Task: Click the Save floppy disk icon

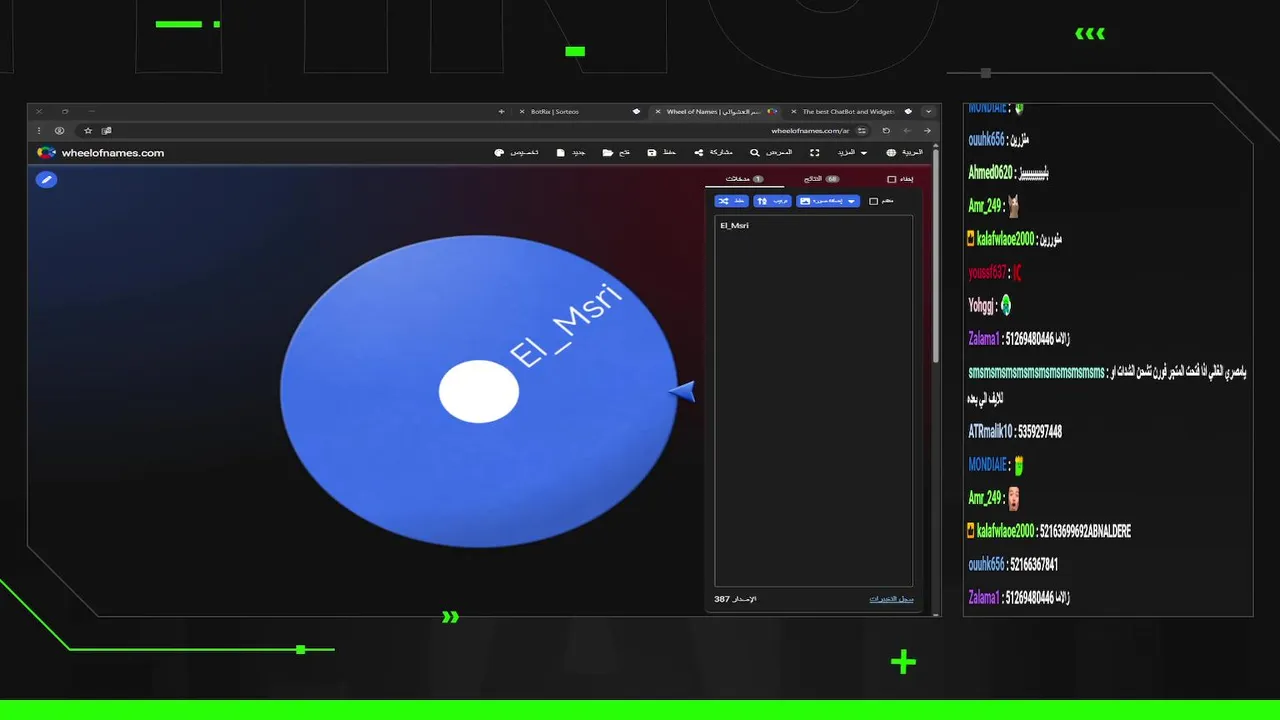Action: coord(652,153)
